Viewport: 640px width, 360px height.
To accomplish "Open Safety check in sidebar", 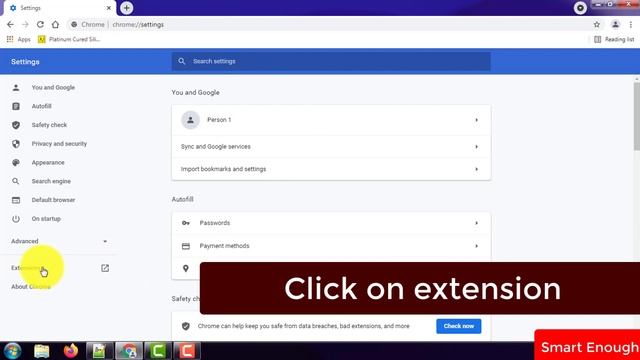I will 49,125.
